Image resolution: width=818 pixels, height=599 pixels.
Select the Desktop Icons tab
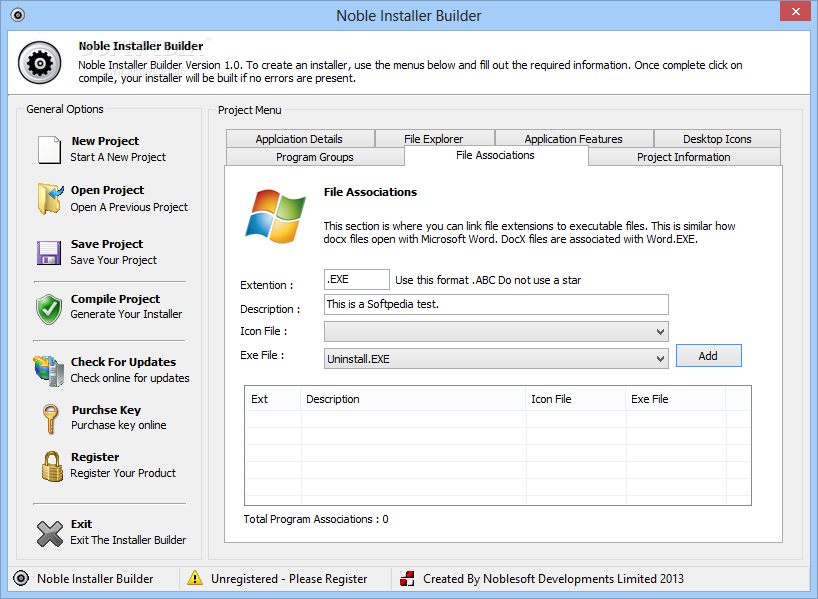click(x=717, y=139)
